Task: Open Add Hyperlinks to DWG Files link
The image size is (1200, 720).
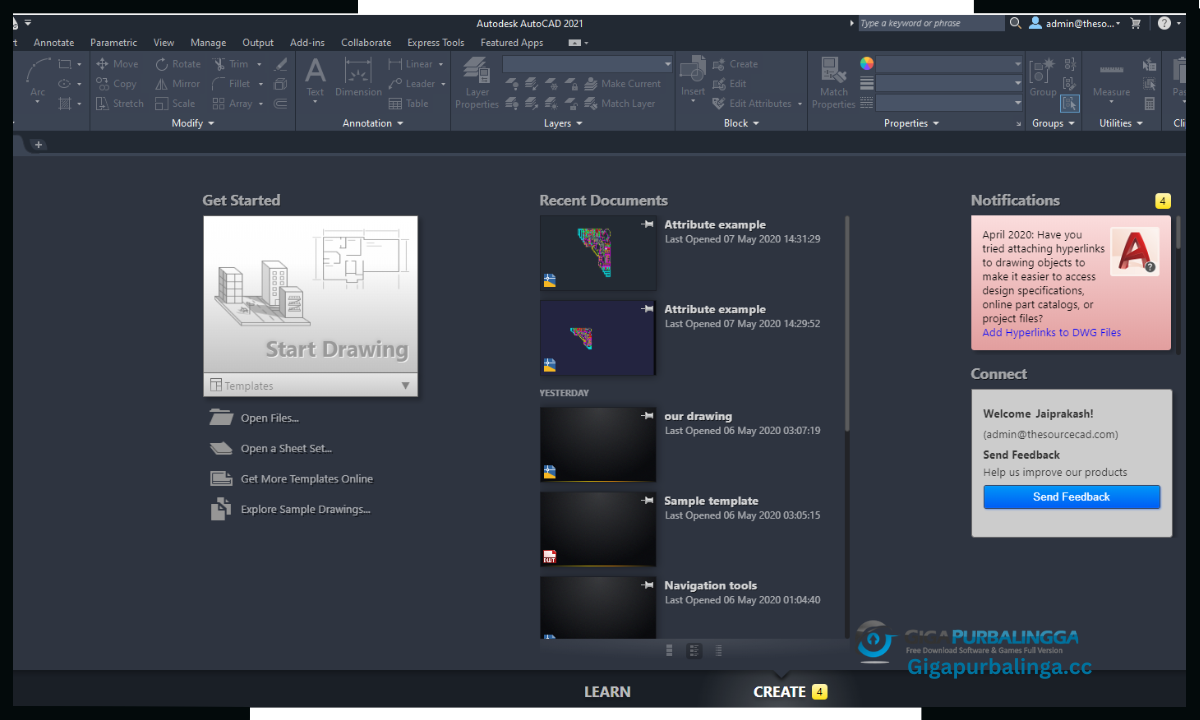Action: [1052, 332]
